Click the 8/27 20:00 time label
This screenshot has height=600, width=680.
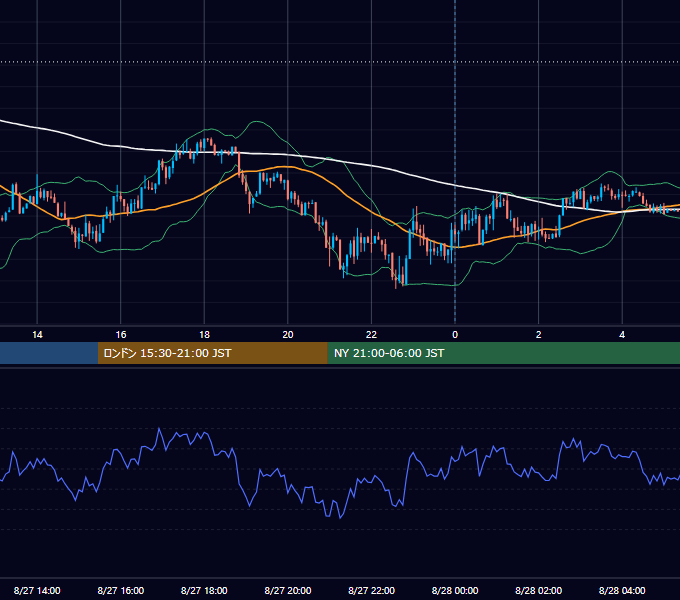point(288,590)
